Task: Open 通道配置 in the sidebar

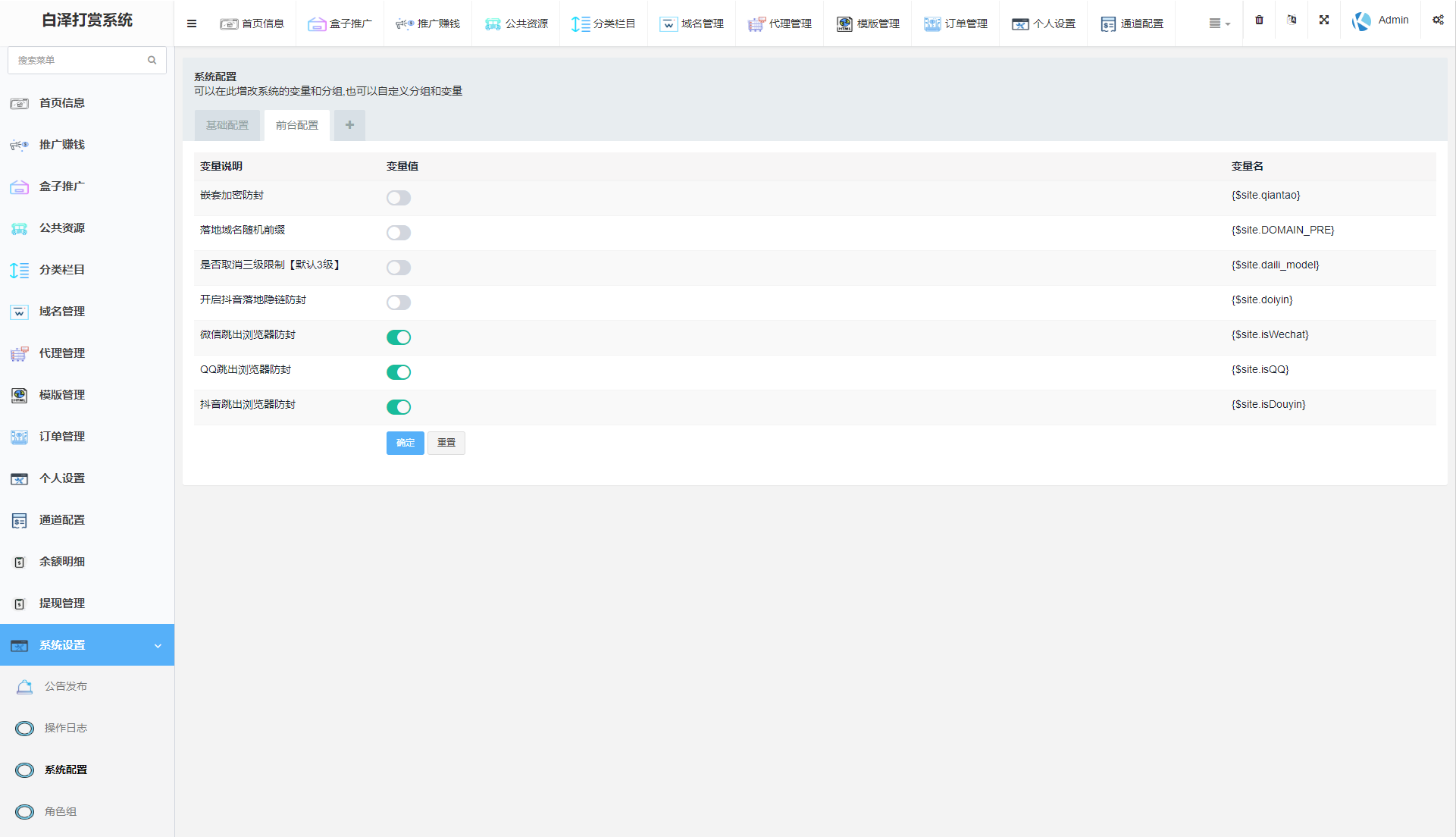Action: pyautogui.click(x=62, y=520)
